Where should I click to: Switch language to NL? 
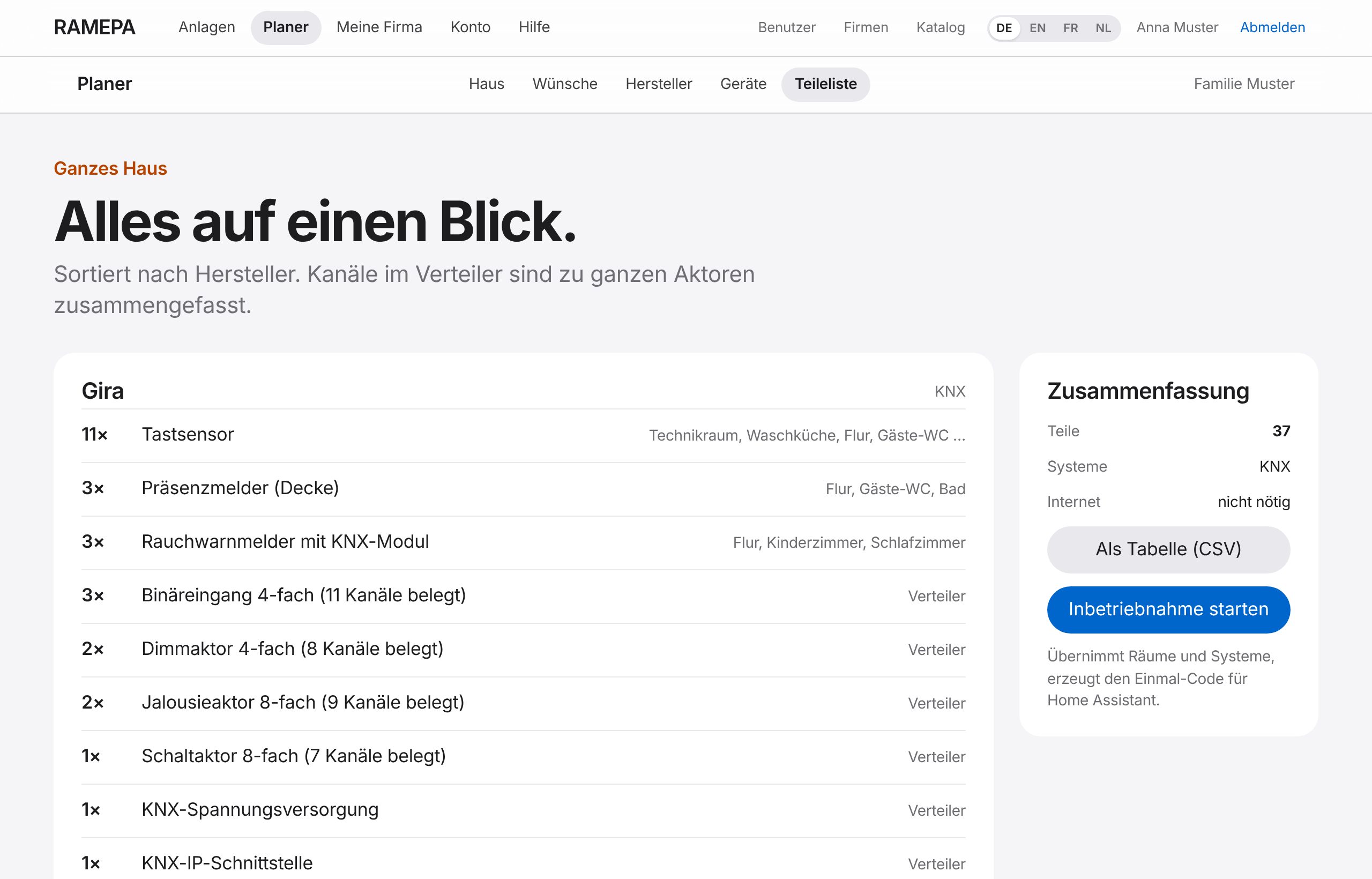(1103, 28)
